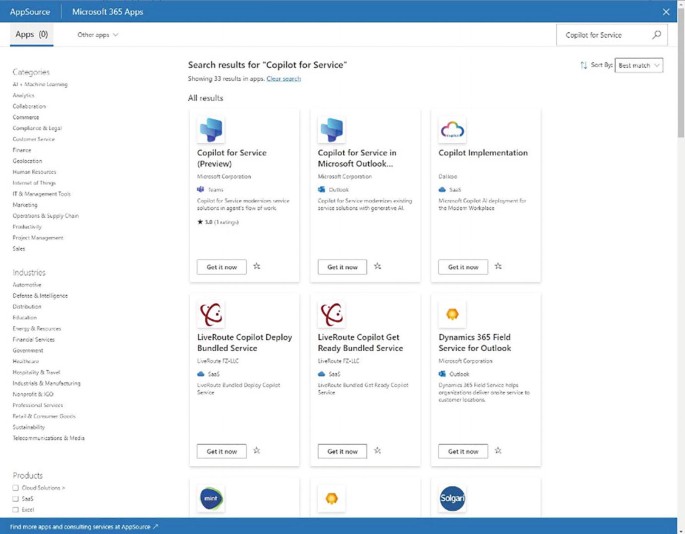Favorite Copilot Implementation with the star icon
The width and height of the screenshot is (685, 534).
click(498, 266)
